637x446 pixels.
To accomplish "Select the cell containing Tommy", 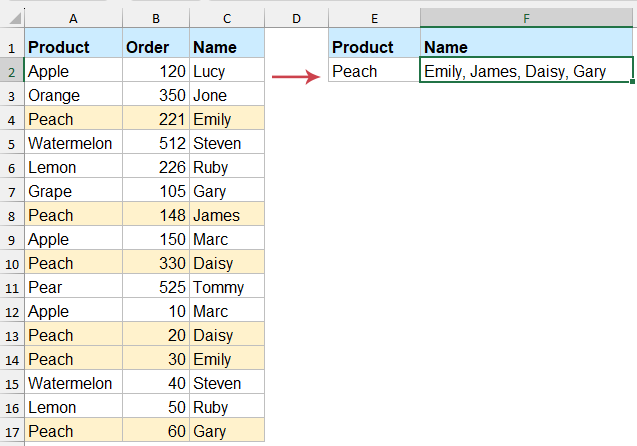I will point(227,288).
